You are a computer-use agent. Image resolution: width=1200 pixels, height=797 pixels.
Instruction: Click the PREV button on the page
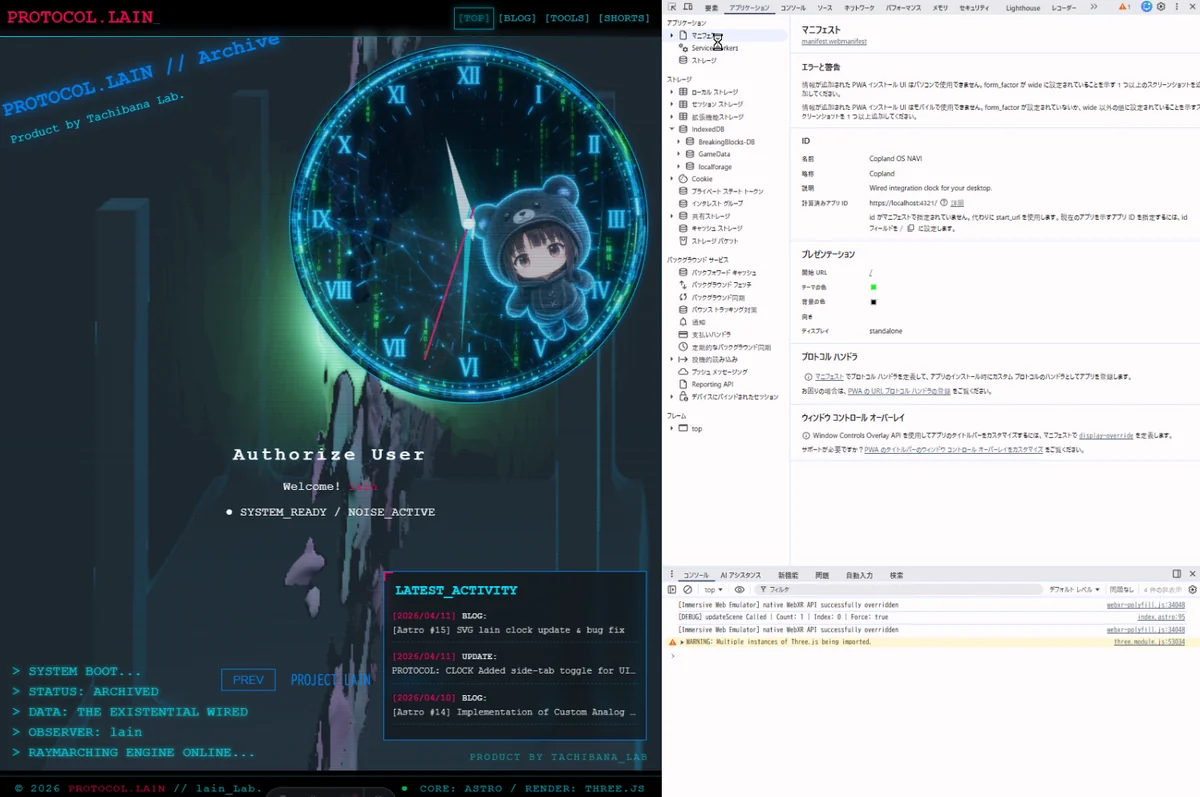click(248, 680)
